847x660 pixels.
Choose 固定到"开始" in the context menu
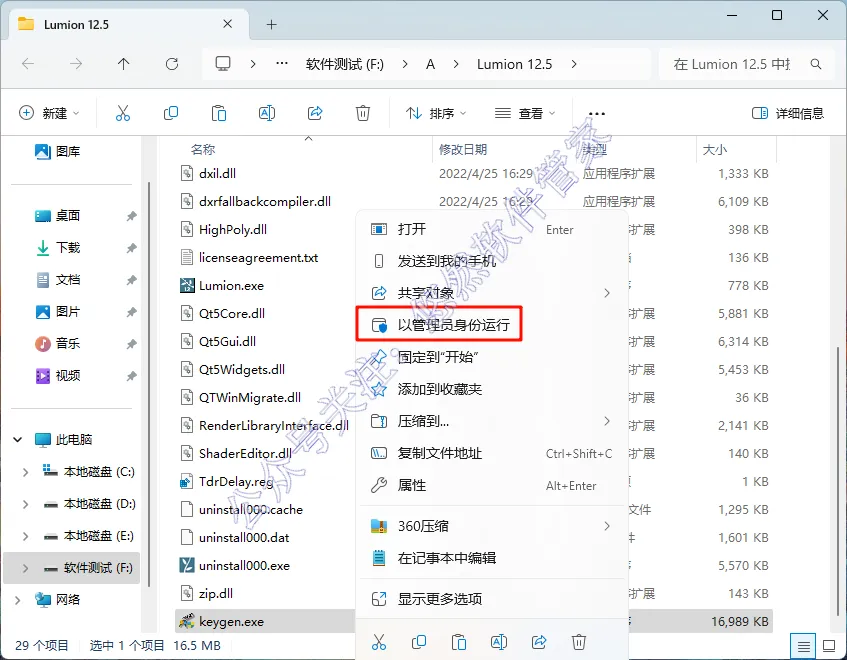(x=492, y=357)
